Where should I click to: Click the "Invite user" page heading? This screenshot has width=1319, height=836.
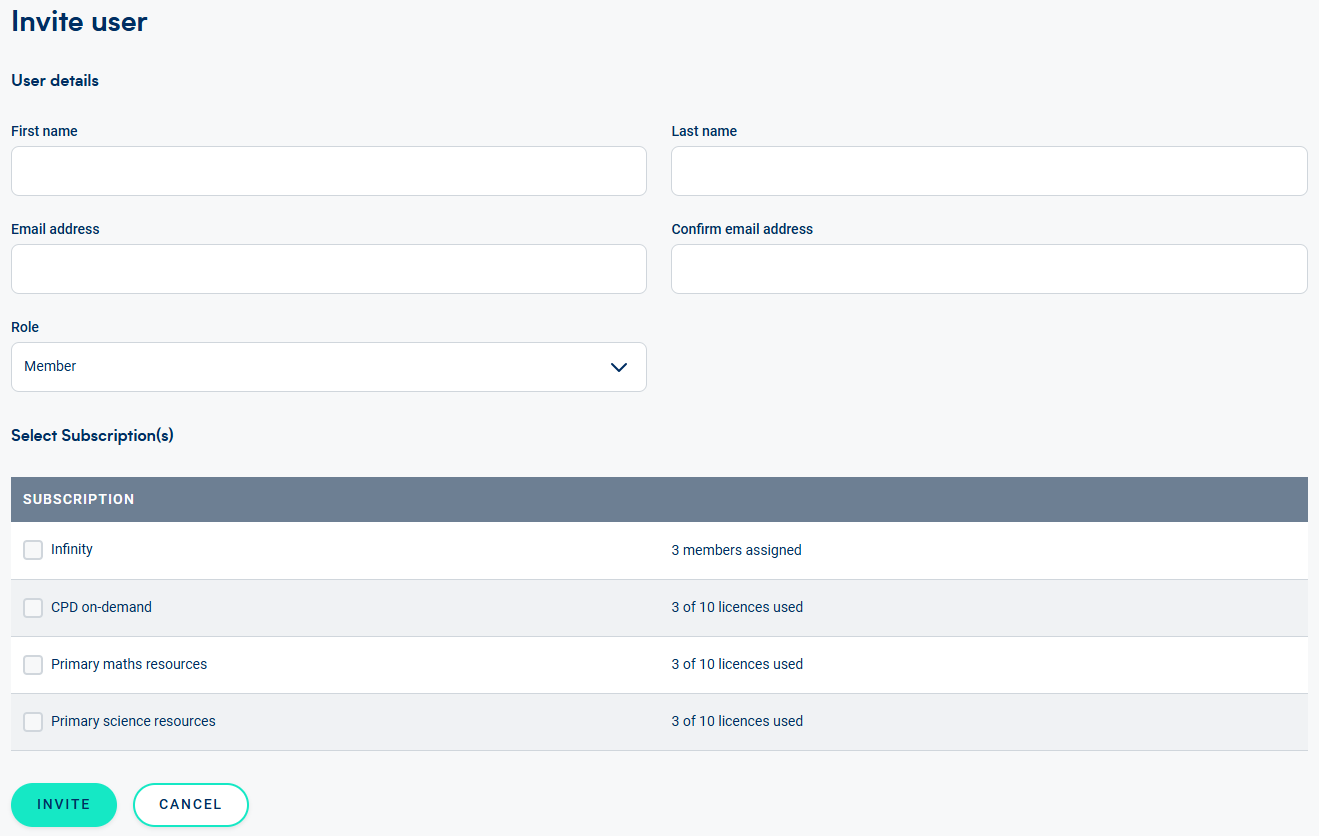tap(79, 21)
